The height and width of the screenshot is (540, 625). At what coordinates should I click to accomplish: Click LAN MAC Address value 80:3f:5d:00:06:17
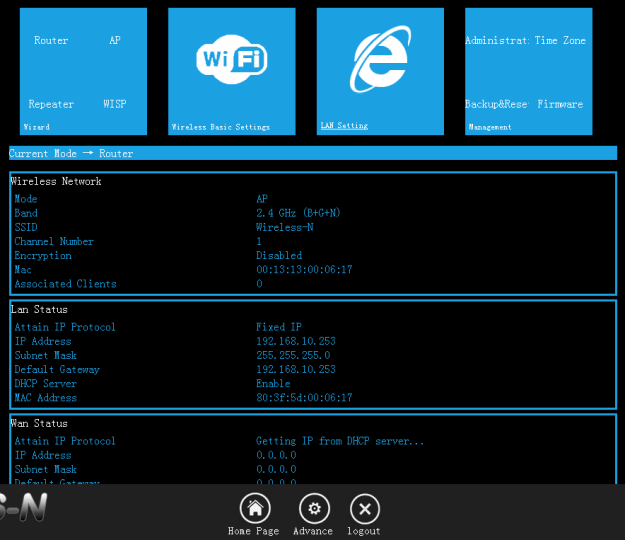304,398
